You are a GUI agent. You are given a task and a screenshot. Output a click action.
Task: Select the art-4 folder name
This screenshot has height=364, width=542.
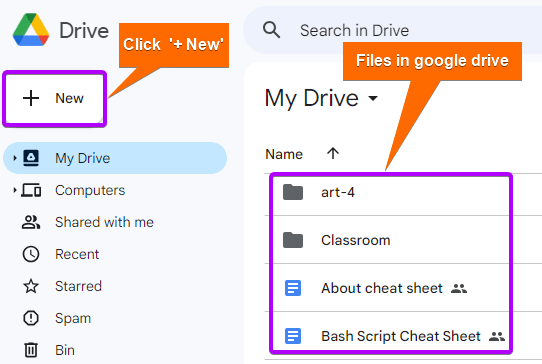[x=338, y=193]
